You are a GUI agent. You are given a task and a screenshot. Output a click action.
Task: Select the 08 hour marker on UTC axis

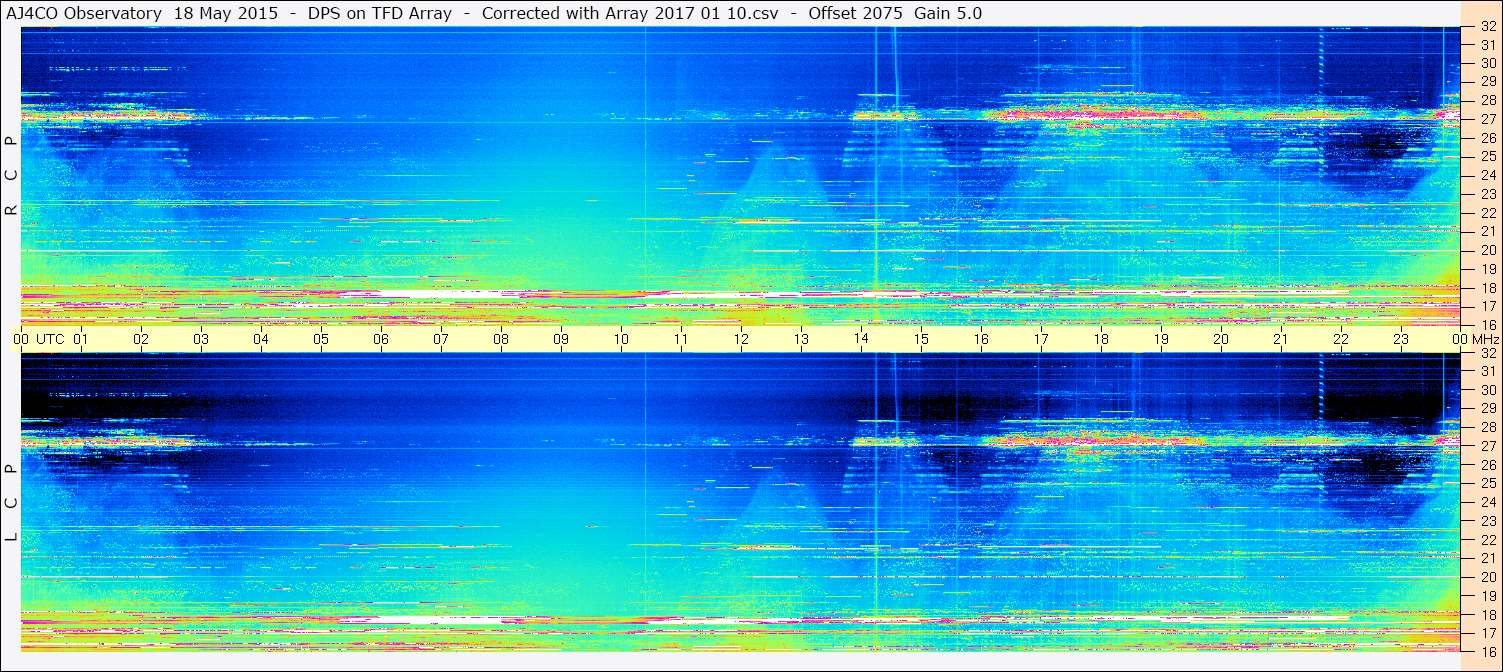[501, 339]
